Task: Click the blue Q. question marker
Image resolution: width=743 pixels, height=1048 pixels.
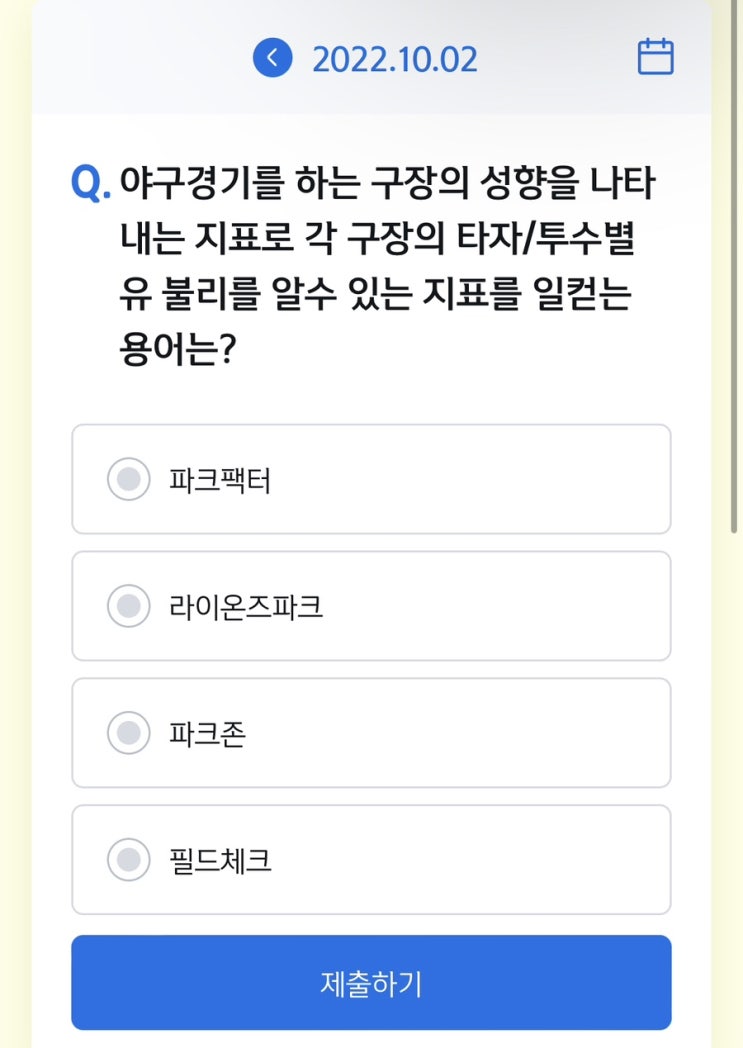Action: click(91, 185)
